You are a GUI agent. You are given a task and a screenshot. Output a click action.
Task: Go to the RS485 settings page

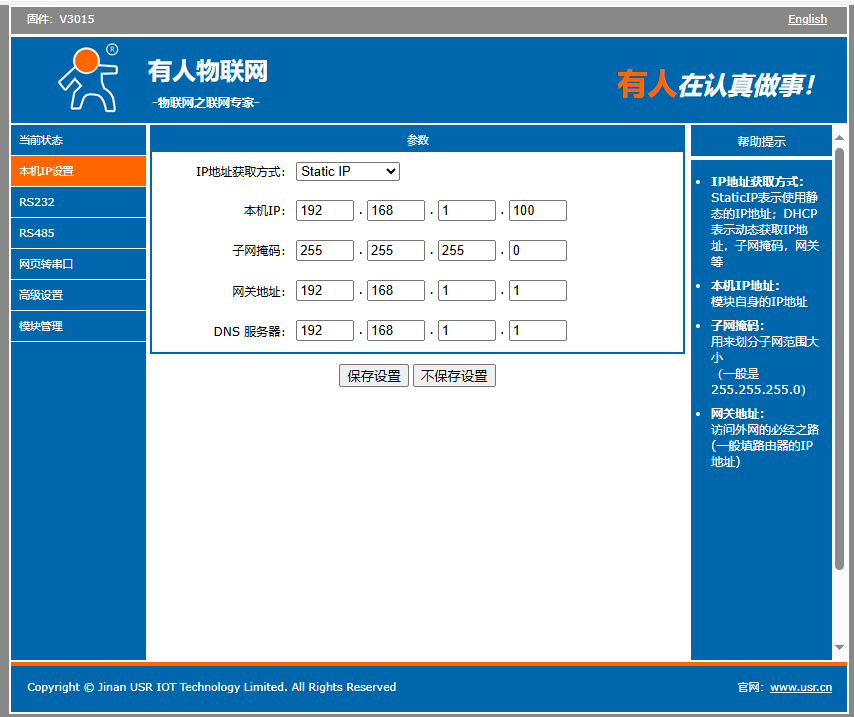tap(78, 233)
